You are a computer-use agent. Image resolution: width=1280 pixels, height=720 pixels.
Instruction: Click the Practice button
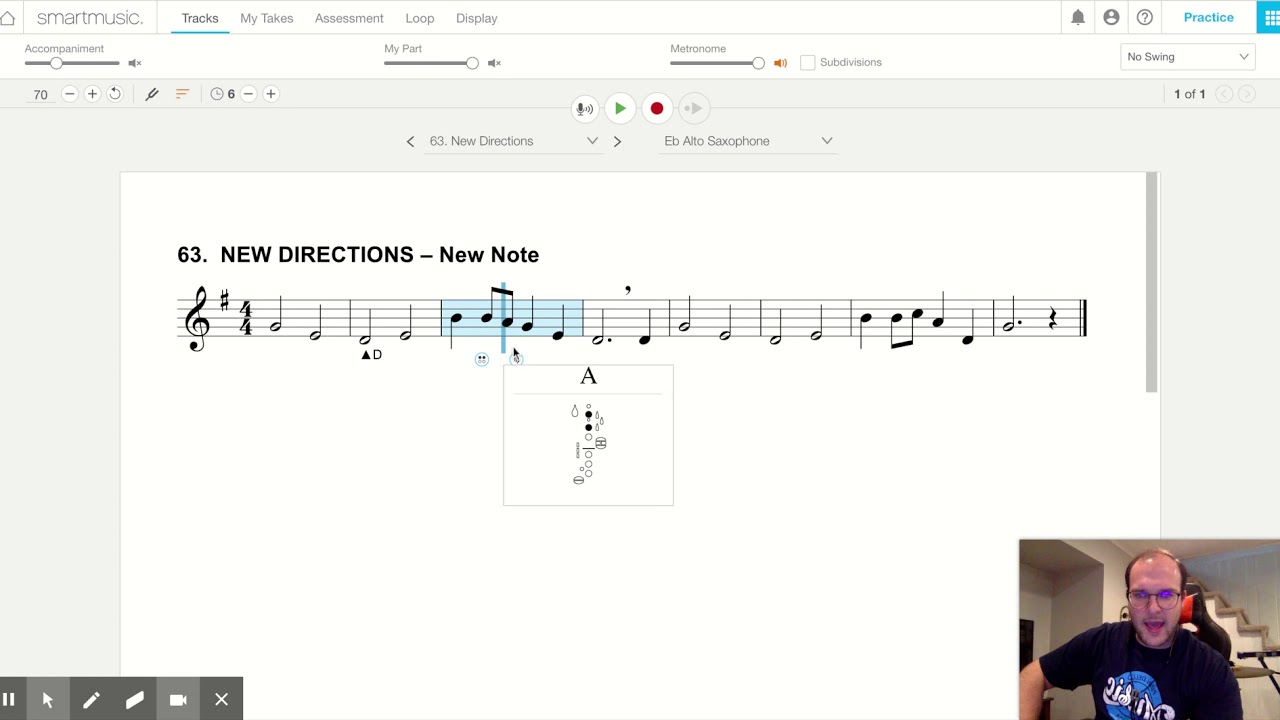click(x=1208, y=17)
